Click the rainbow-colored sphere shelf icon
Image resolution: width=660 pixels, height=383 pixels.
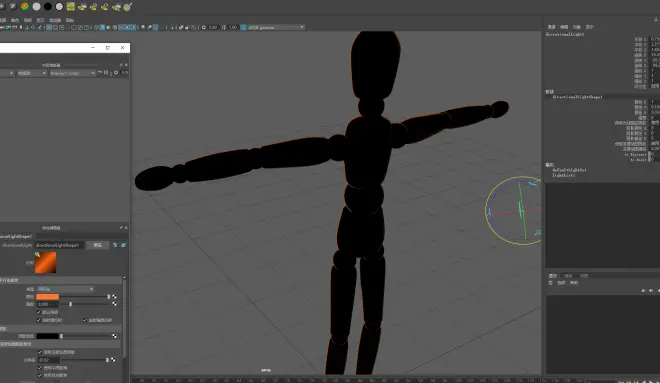click(x=25, y=6)
